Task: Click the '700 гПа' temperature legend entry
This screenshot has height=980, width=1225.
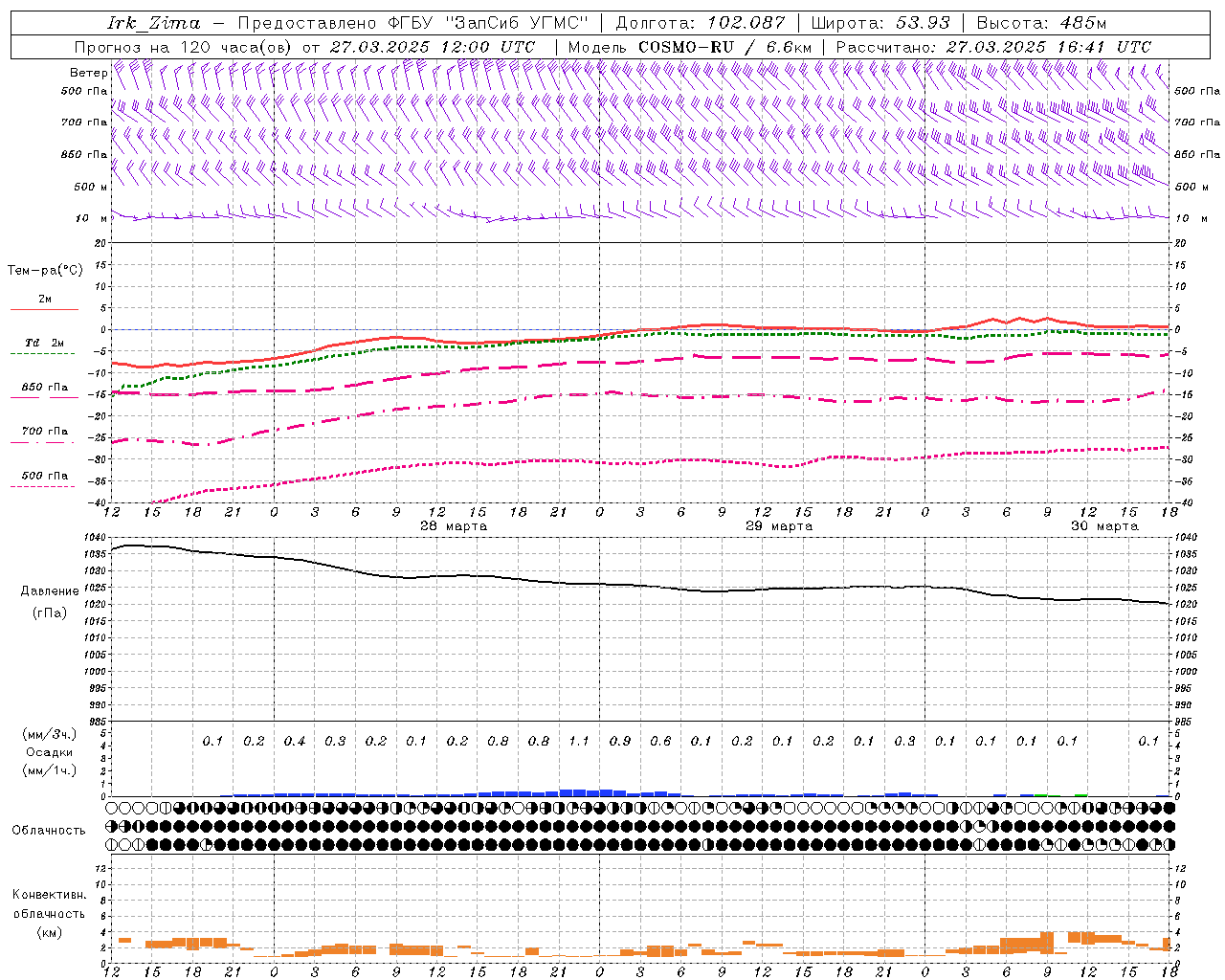Action: 44,432
